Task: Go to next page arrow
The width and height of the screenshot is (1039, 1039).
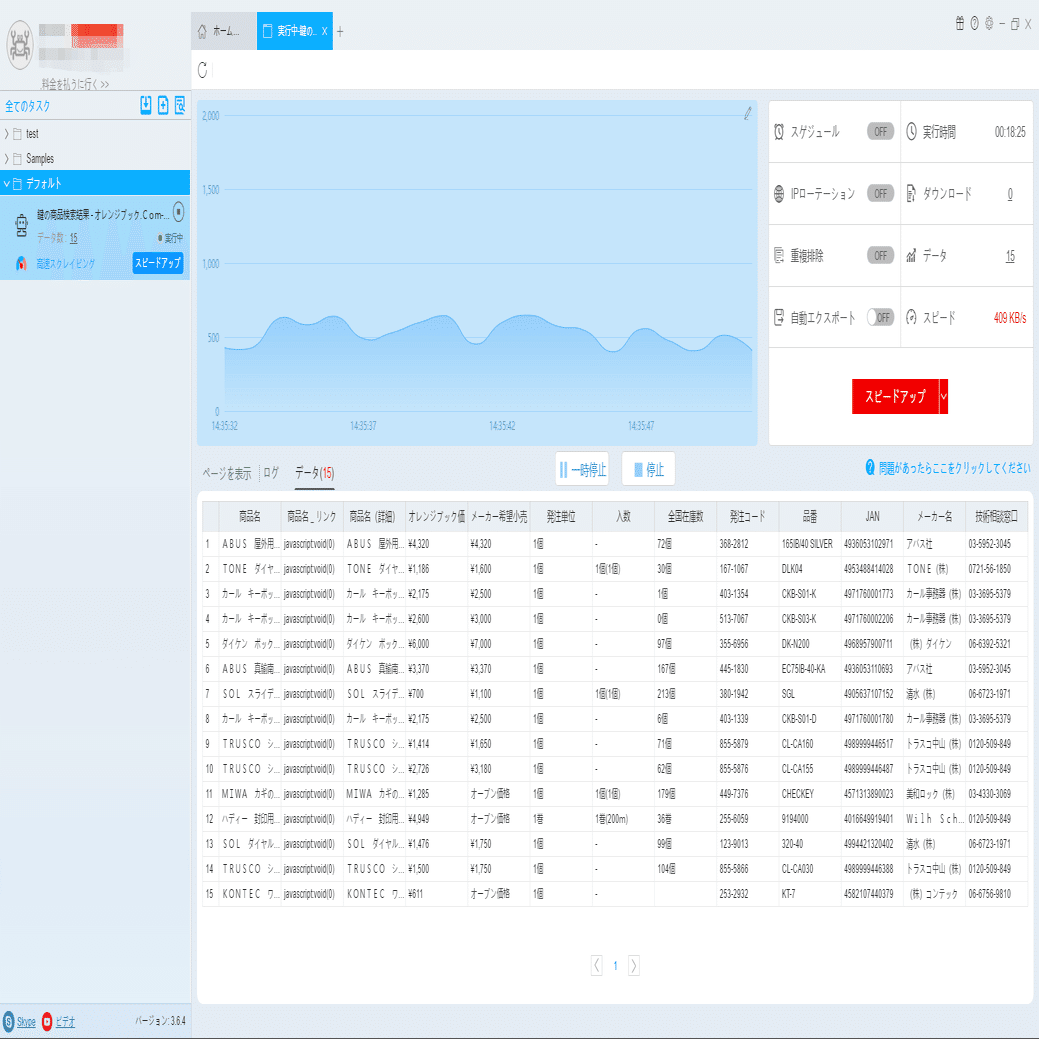Action: click(x=633, y=965)
